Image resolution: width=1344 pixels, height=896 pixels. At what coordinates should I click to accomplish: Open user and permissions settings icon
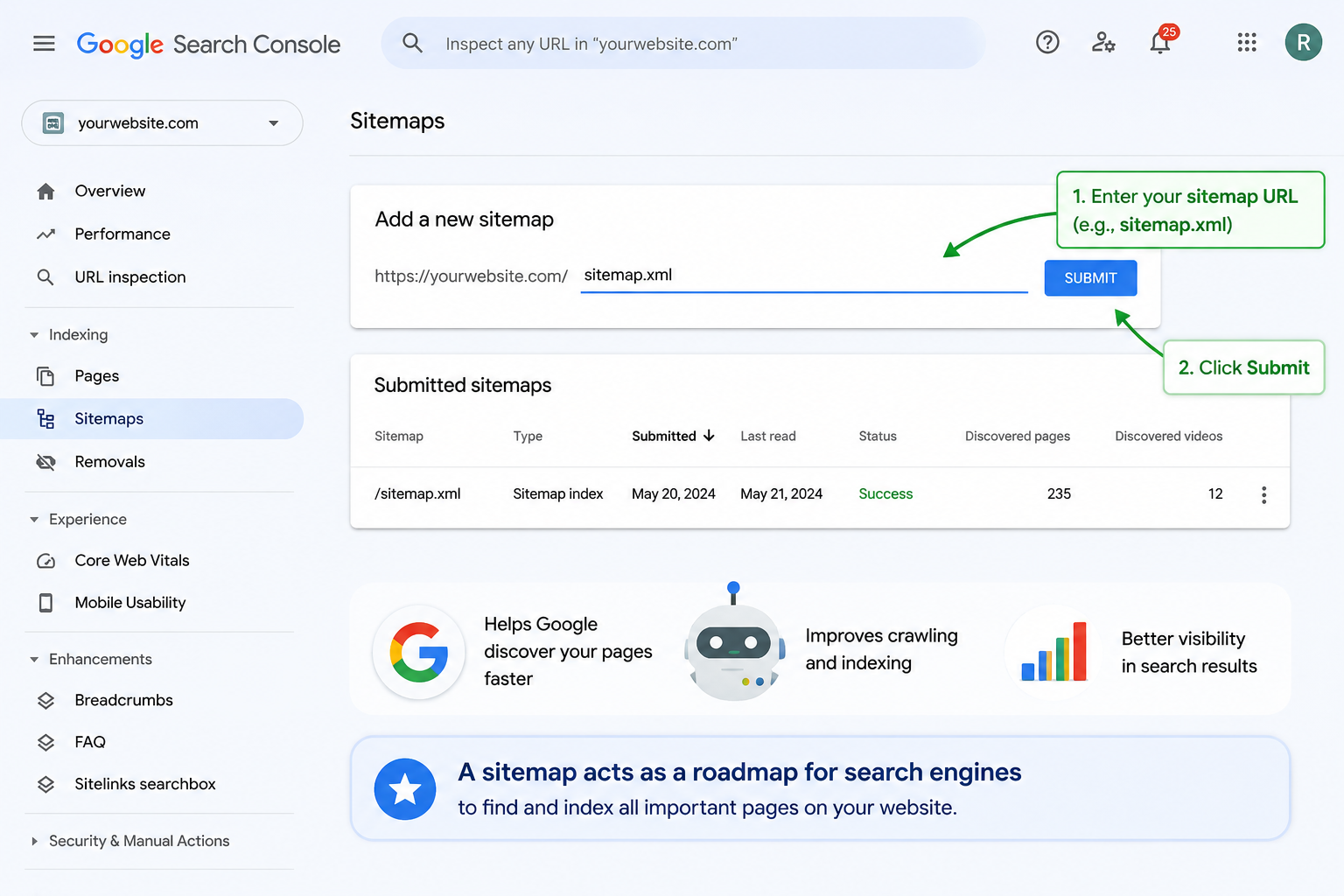1103,42
